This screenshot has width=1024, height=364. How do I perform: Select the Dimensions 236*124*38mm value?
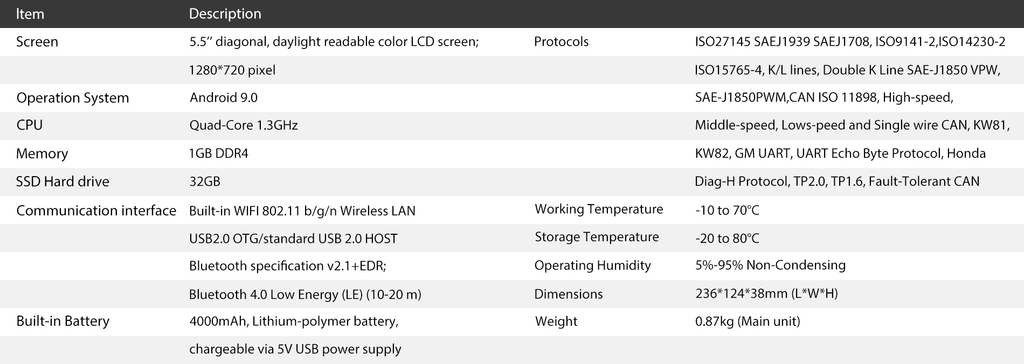(767, 294)
